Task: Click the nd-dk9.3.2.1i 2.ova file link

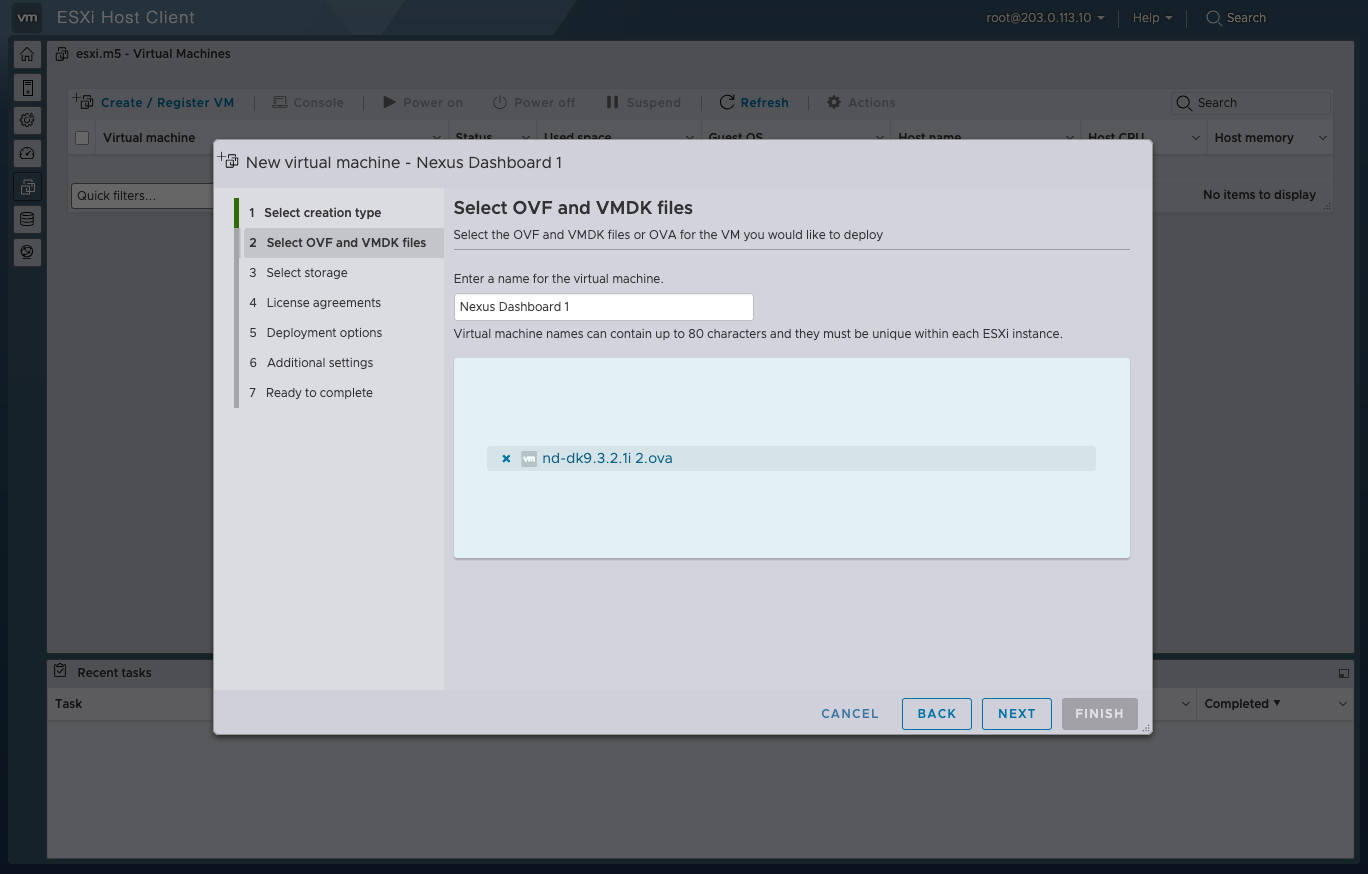Action: pyautogui.click(x=607, y=458)
